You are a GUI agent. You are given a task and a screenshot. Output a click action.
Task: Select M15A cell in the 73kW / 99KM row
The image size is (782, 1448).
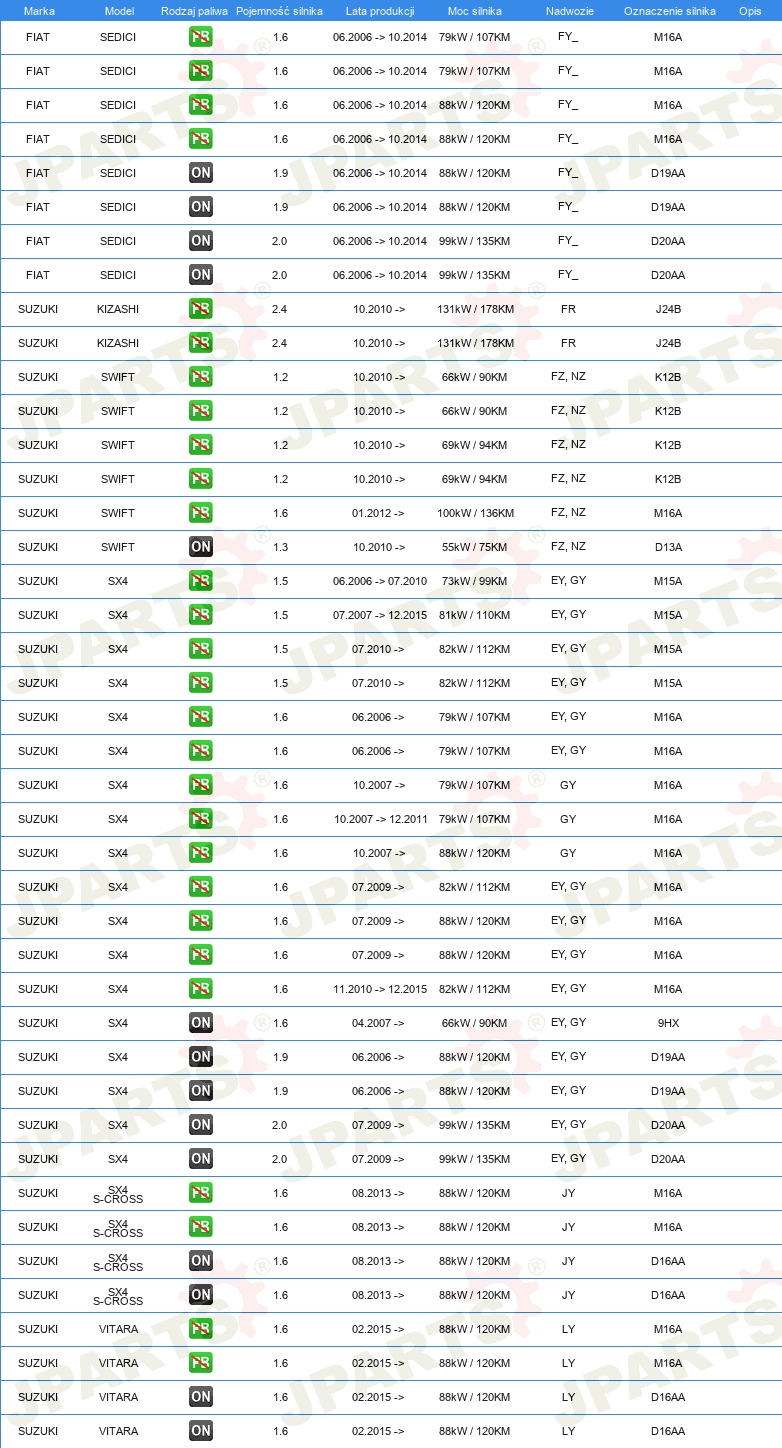point(668,581)
